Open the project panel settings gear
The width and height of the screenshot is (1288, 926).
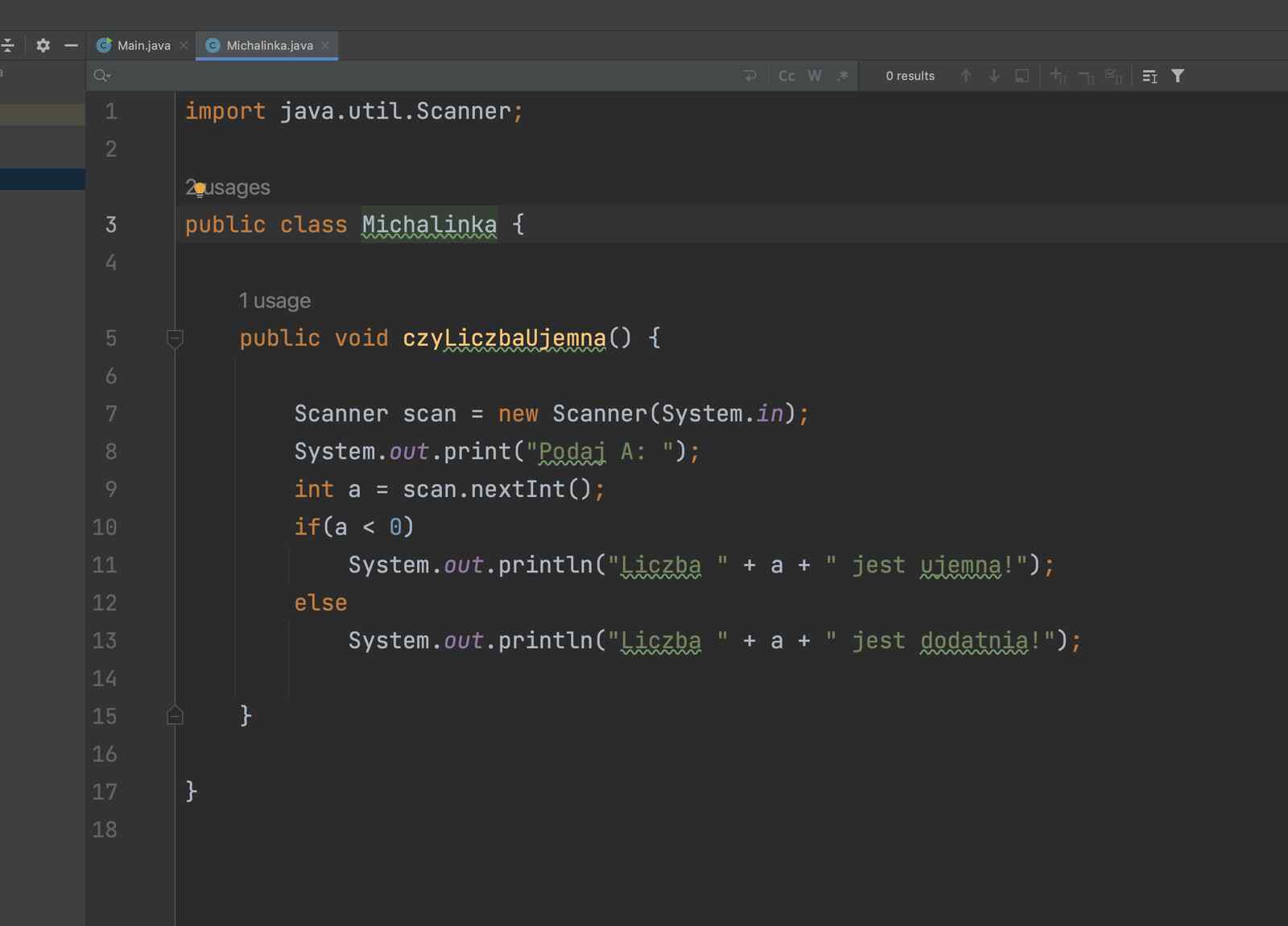(x=43, y=45)
